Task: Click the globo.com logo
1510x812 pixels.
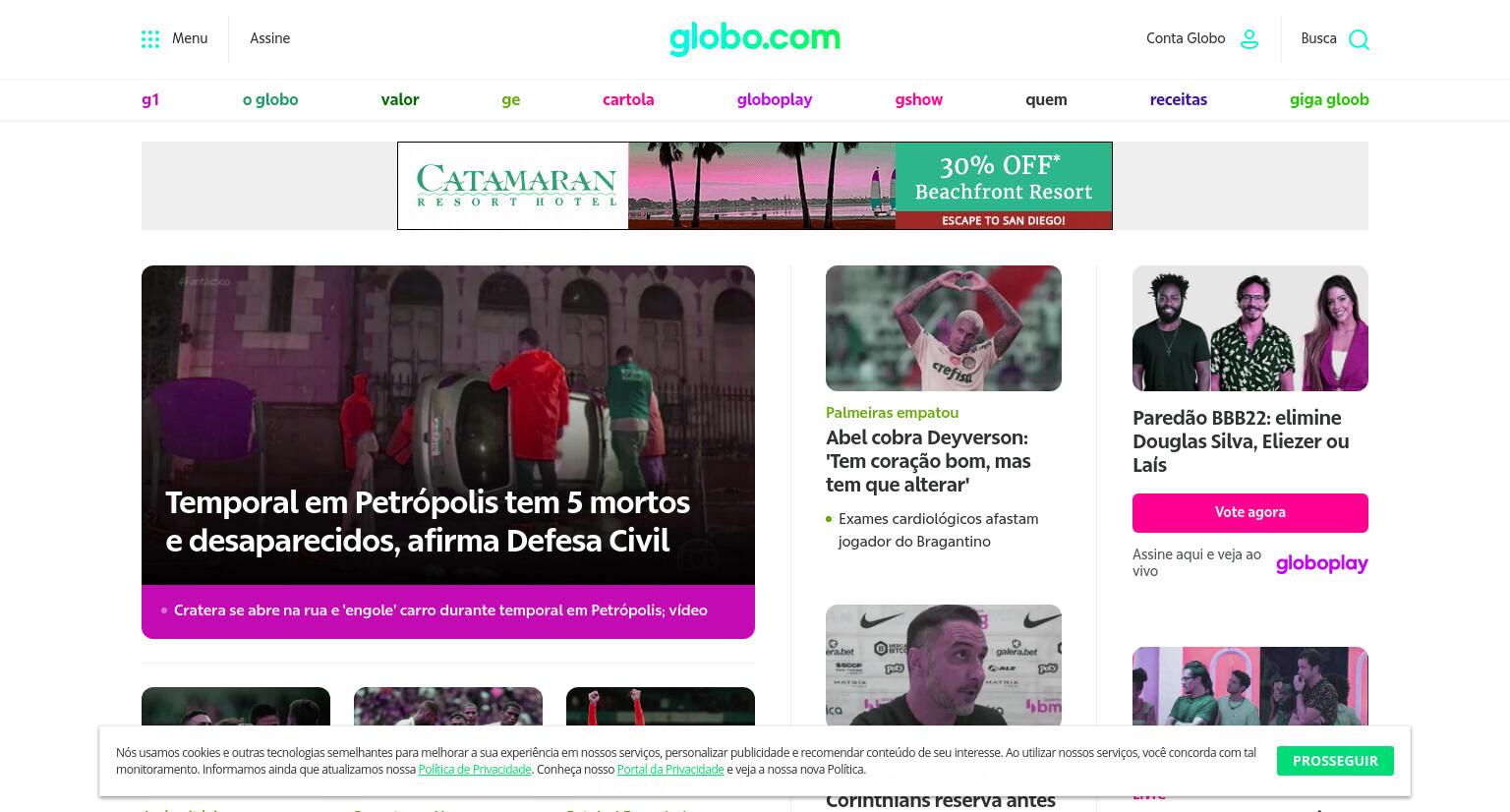Action: coord(755,38)
